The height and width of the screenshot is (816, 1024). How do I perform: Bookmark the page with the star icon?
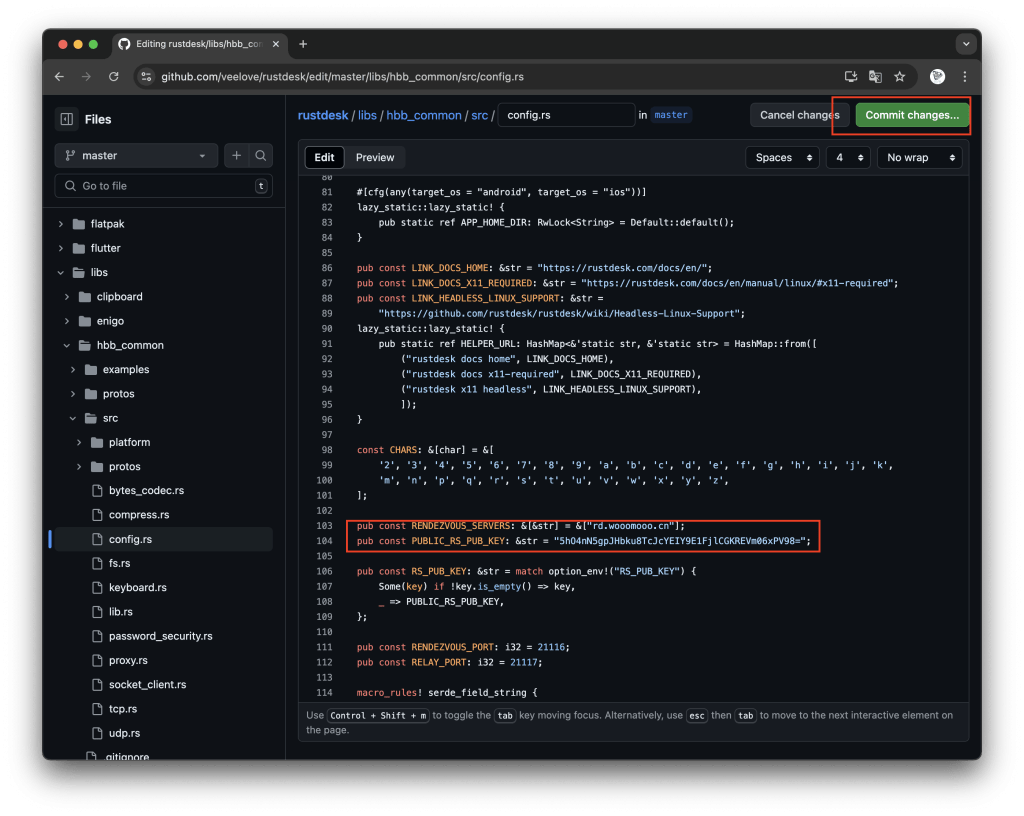tap(901, 76)
